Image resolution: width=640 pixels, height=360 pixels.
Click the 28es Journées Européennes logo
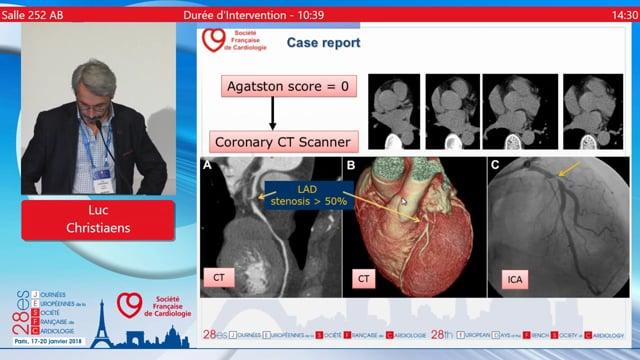pos(48,317)
